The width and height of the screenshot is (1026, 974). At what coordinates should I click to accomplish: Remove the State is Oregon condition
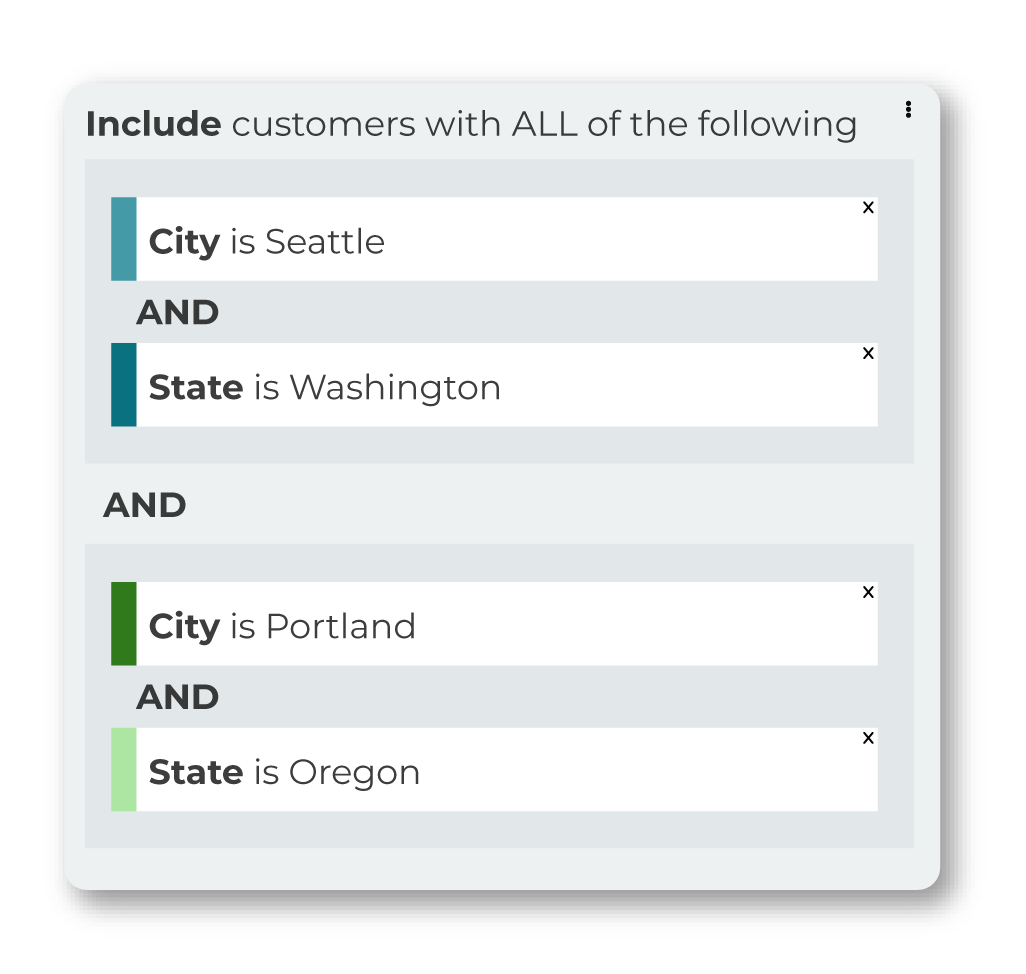[868, 738]
